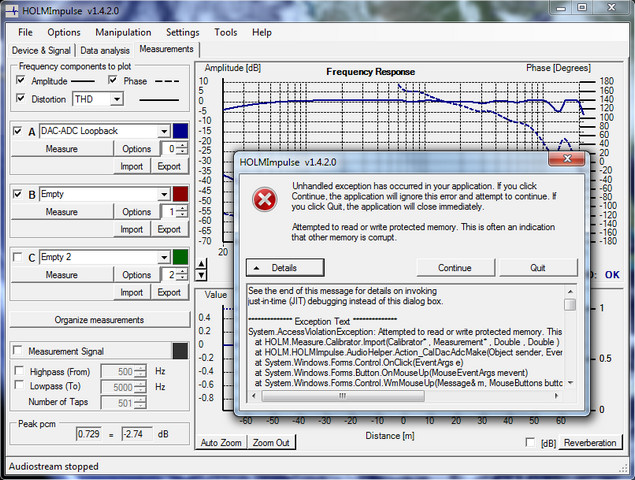Click Export for slot B
Screen dimensions: 635x480
pyautogui.click(x=169, y=229)
